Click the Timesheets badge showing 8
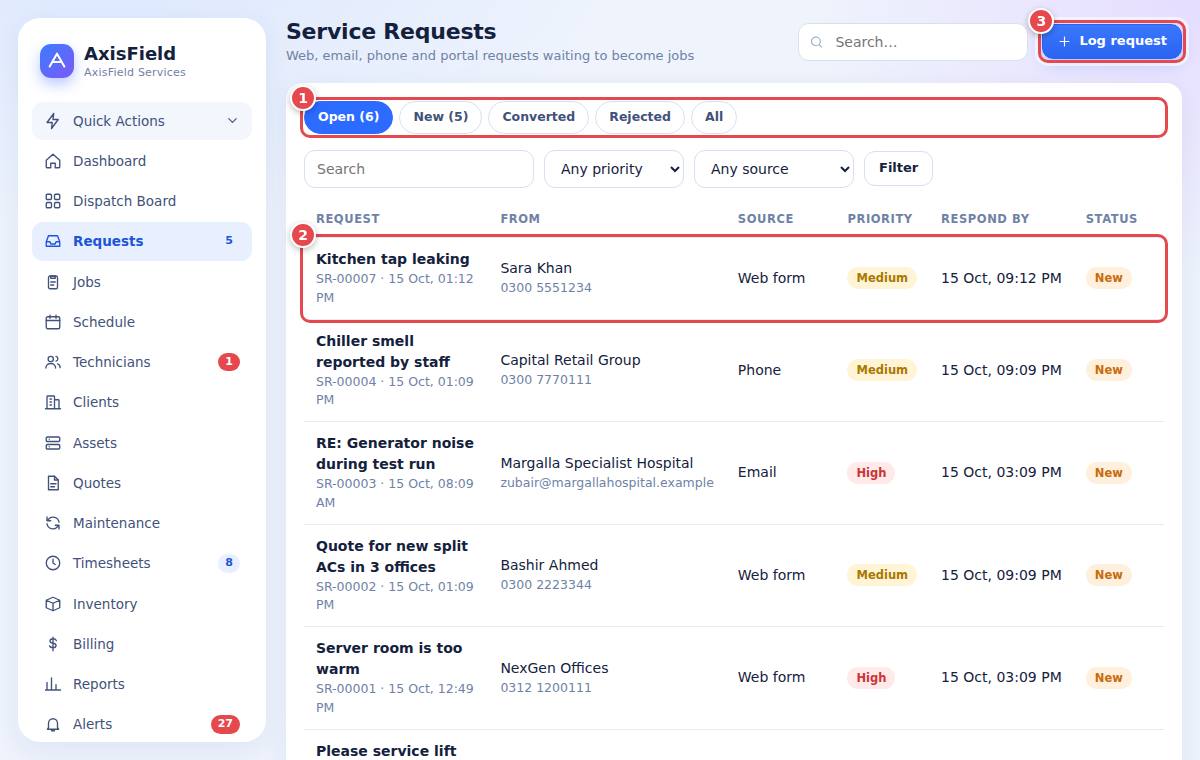The image size is (1200, 760). coord(229,563)
